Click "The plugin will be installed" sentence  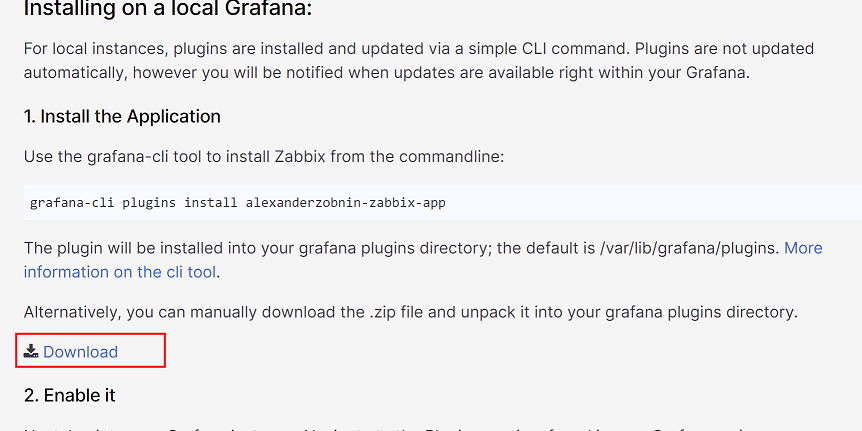click(x=300, y=247)
